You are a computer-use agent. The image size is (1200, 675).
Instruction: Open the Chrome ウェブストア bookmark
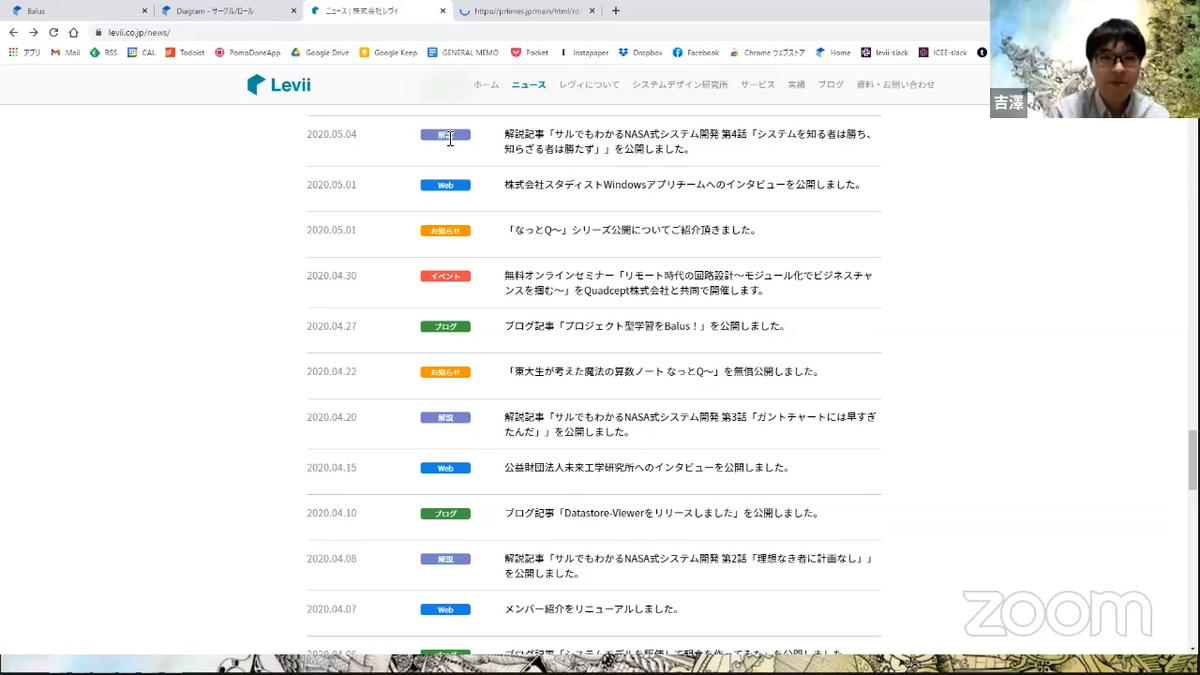pos(768,52)
